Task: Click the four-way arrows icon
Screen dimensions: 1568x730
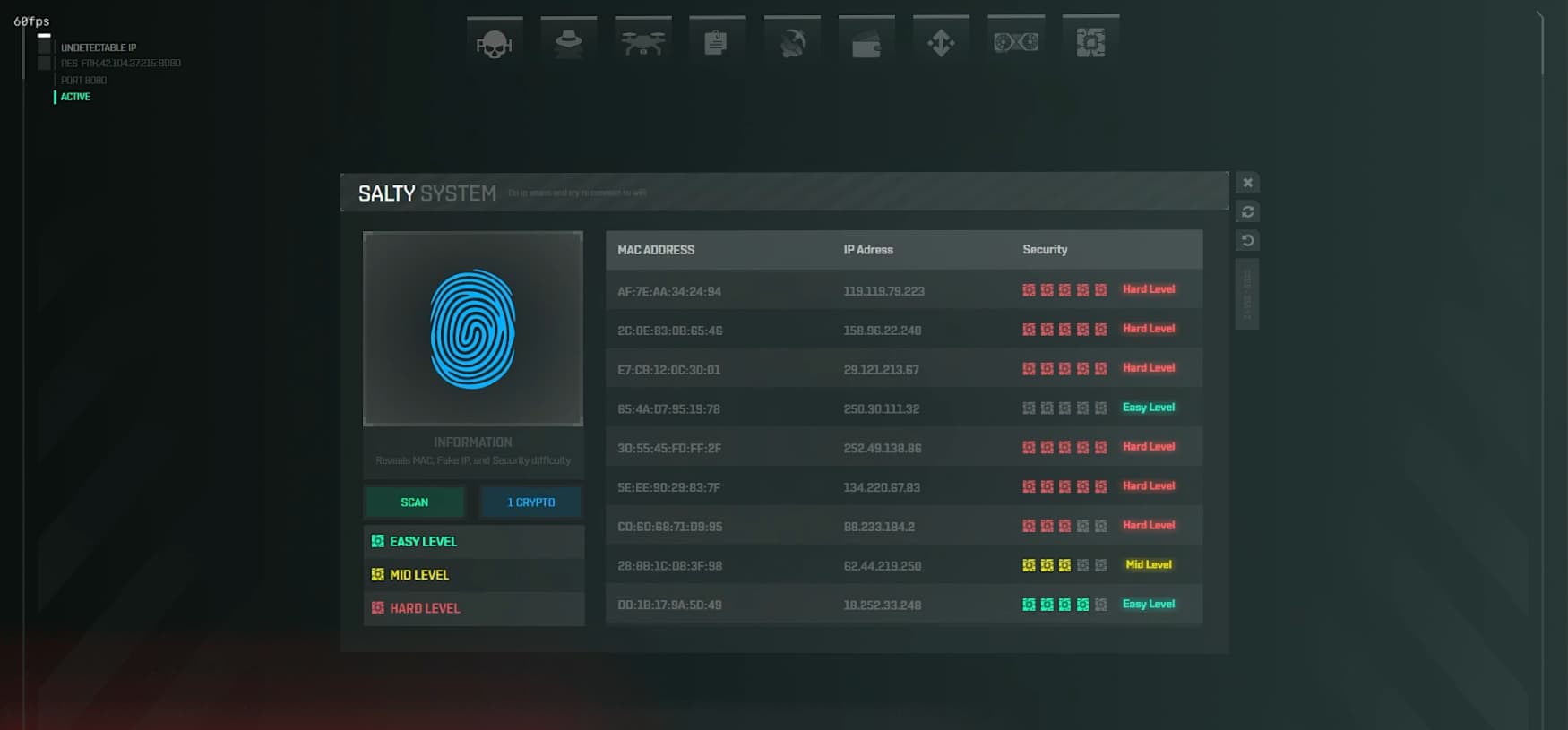Action: pyautogui.click(x=941, y=41)
